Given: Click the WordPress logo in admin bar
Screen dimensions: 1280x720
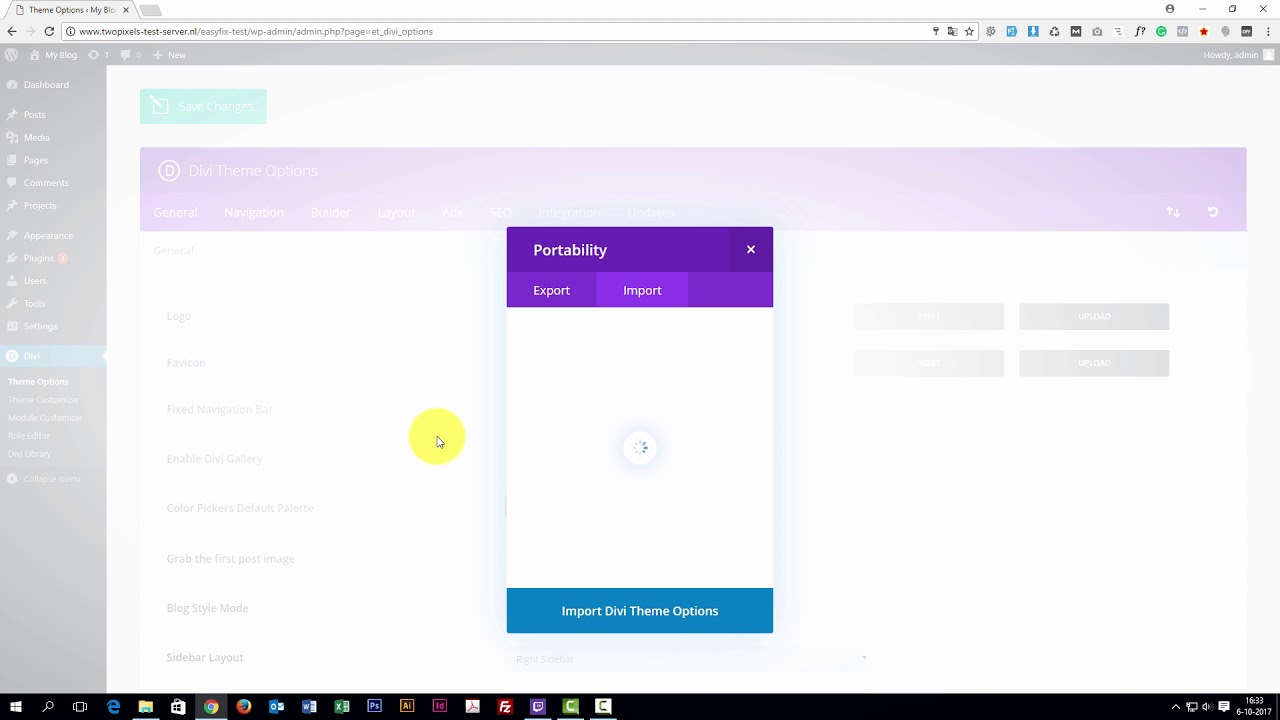Looking at the screenshot, I should (x=12, y=55).
